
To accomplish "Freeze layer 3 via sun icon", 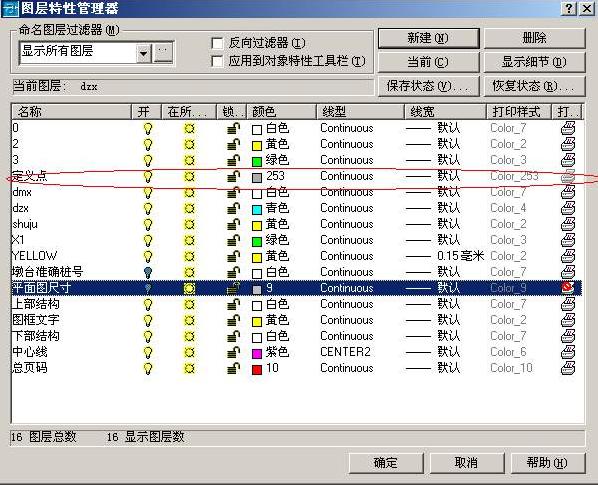I will [189, 161].
